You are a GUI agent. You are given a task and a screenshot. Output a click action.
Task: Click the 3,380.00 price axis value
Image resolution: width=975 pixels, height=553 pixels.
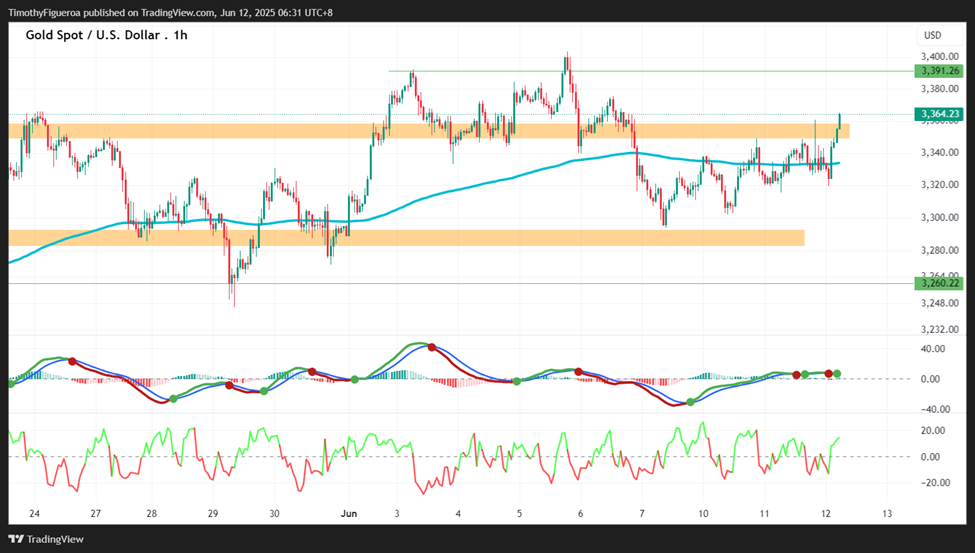(940, 88)
